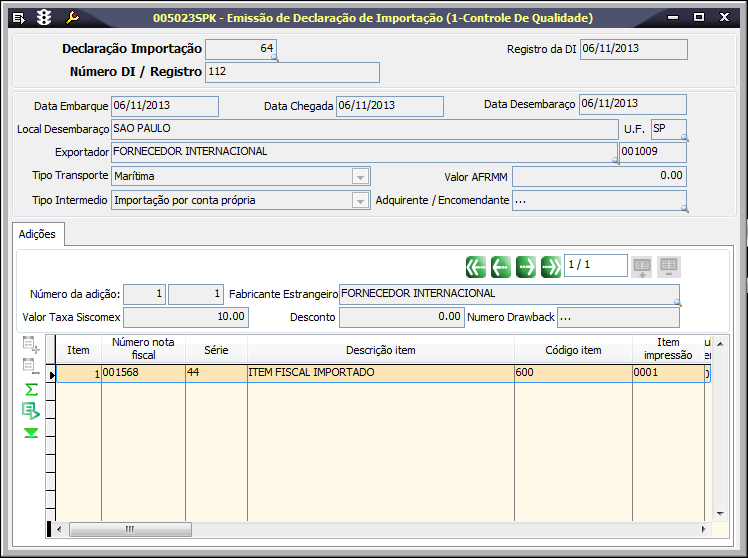Open the Exportador lookup magnifier
This screenshot has height=558, width=748.
coord(615,160)
